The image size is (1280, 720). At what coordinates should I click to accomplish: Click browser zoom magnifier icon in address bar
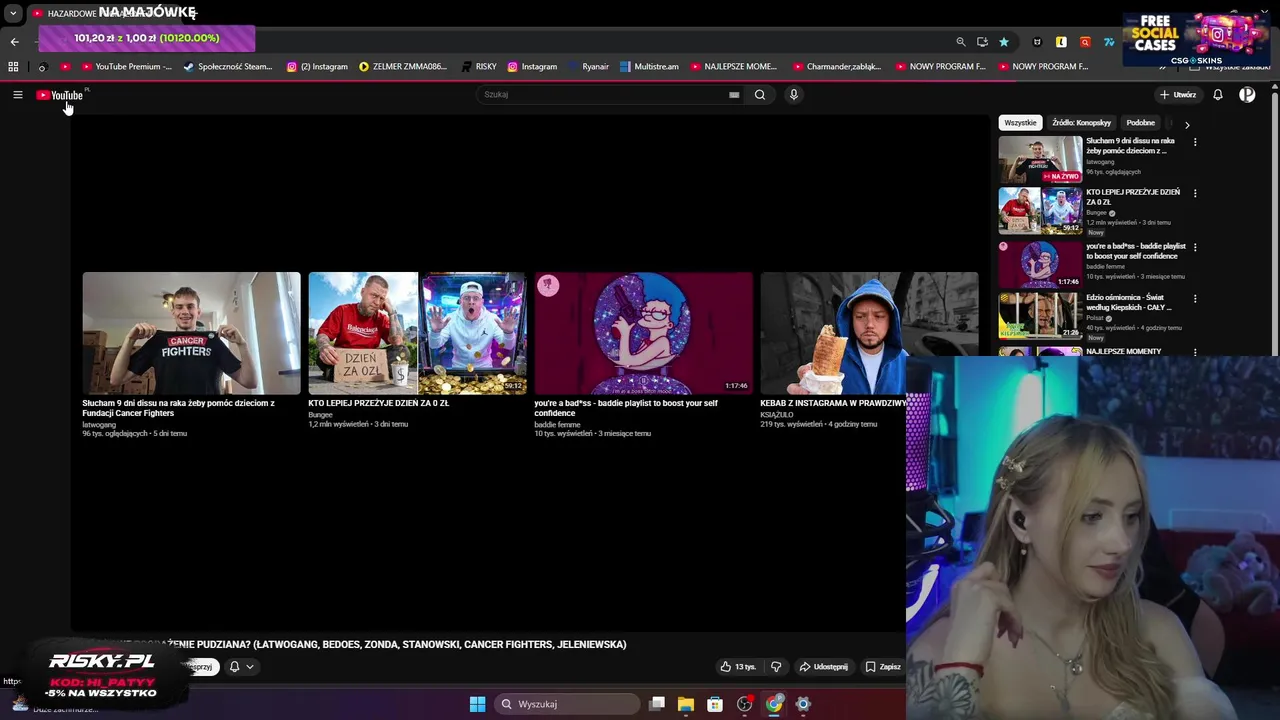[961, 42]
